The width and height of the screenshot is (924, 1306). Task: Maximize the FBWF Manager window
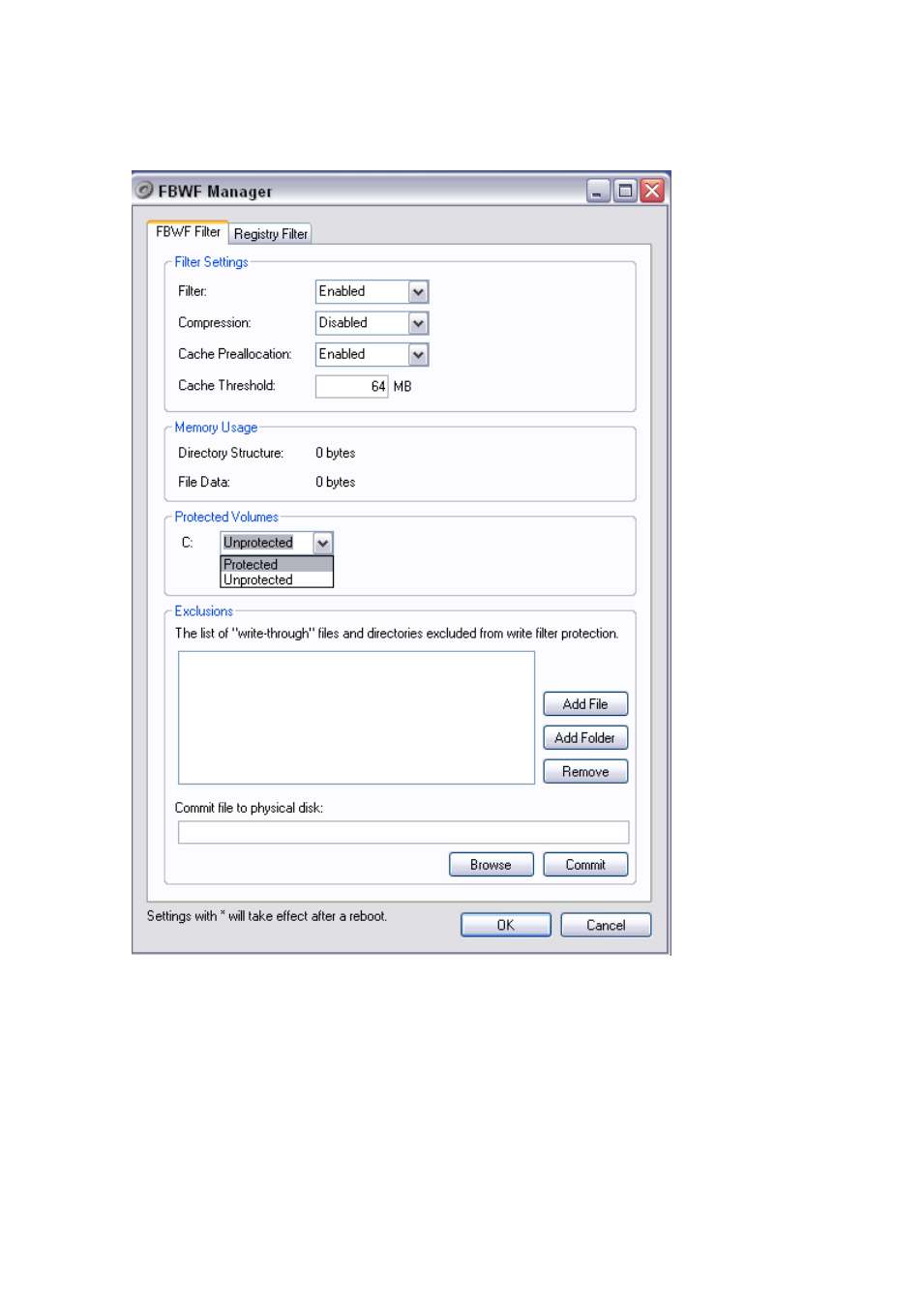coord(625,191)
